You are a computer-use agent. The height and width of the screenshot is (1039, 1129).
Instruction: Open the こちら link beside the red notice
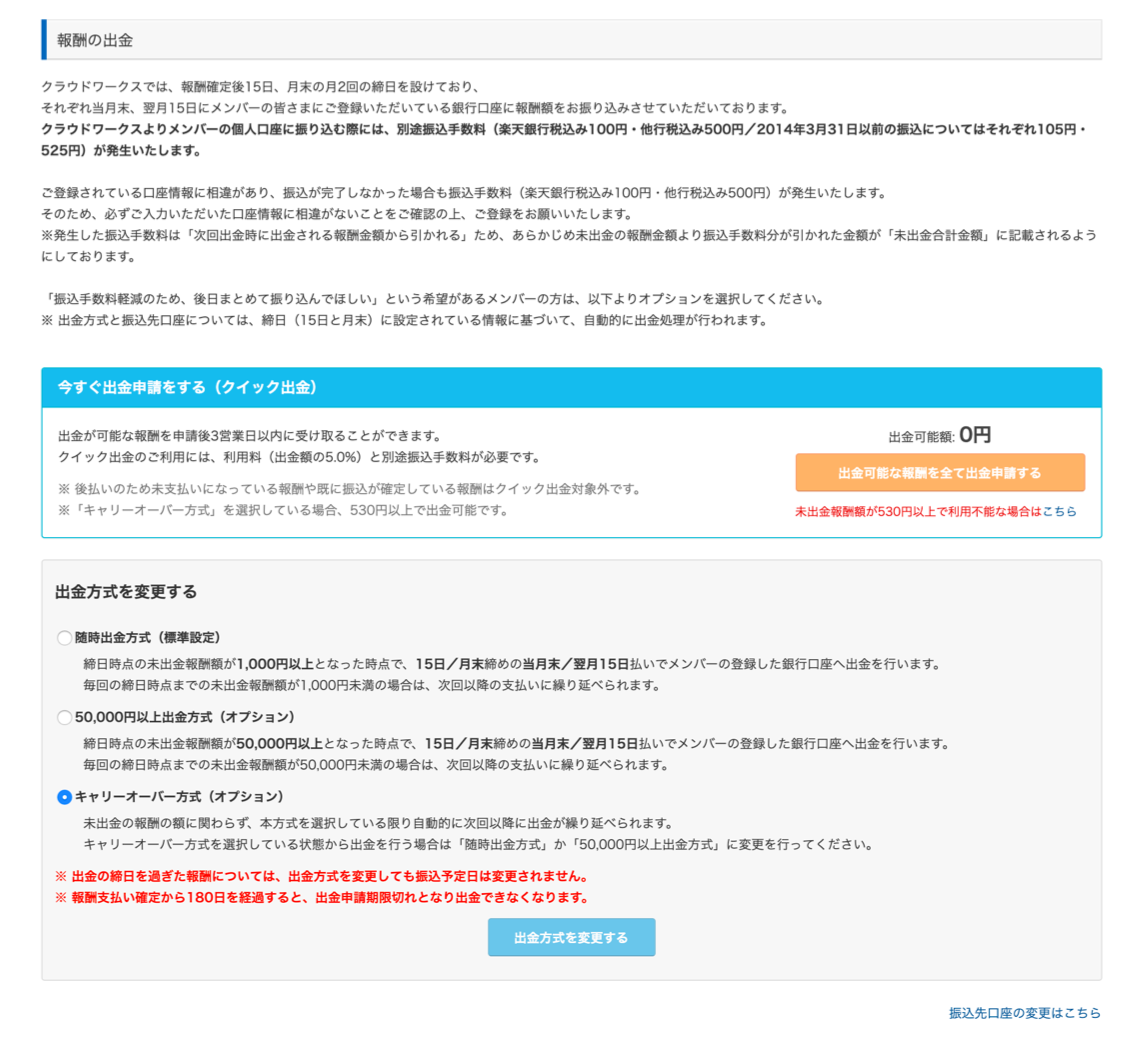1059,511
